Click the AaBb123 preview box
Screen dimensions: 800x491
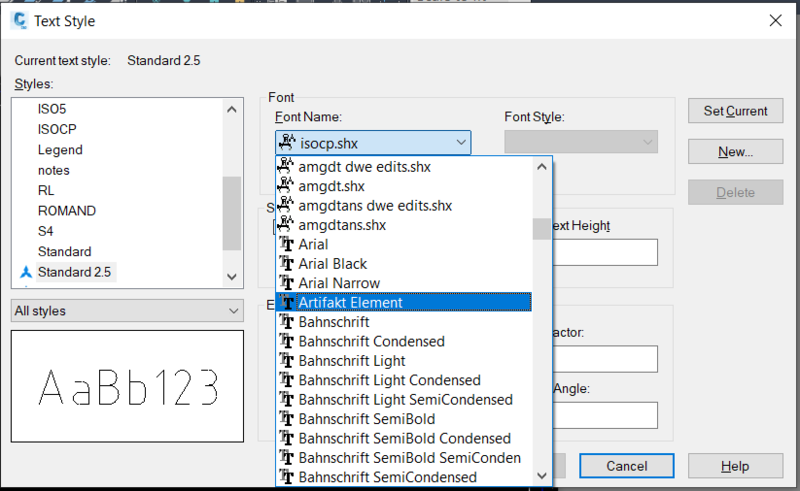click(127, 386)
